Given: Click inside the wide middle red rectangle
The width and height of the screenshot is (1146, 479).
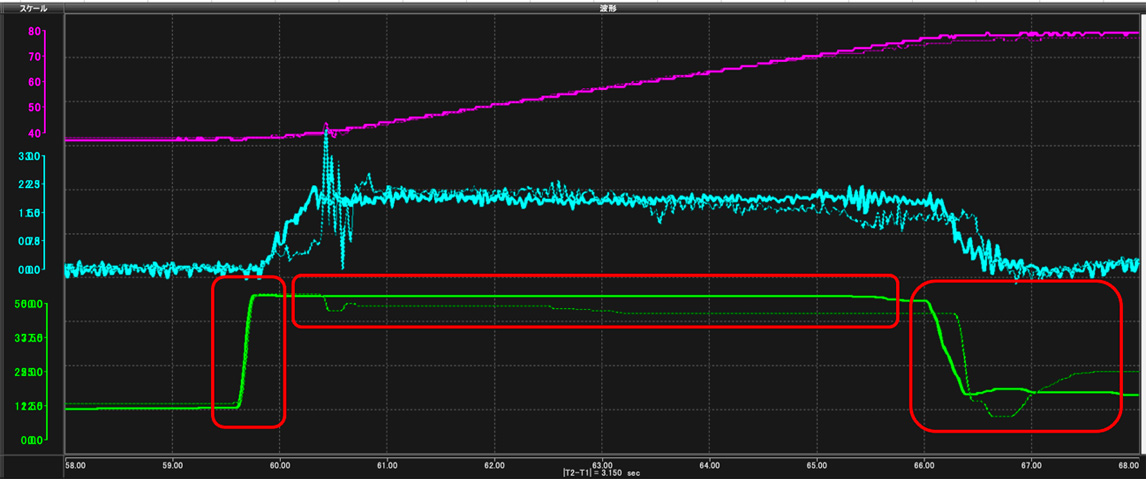Looking at the screenshot, I should [595, 300].
